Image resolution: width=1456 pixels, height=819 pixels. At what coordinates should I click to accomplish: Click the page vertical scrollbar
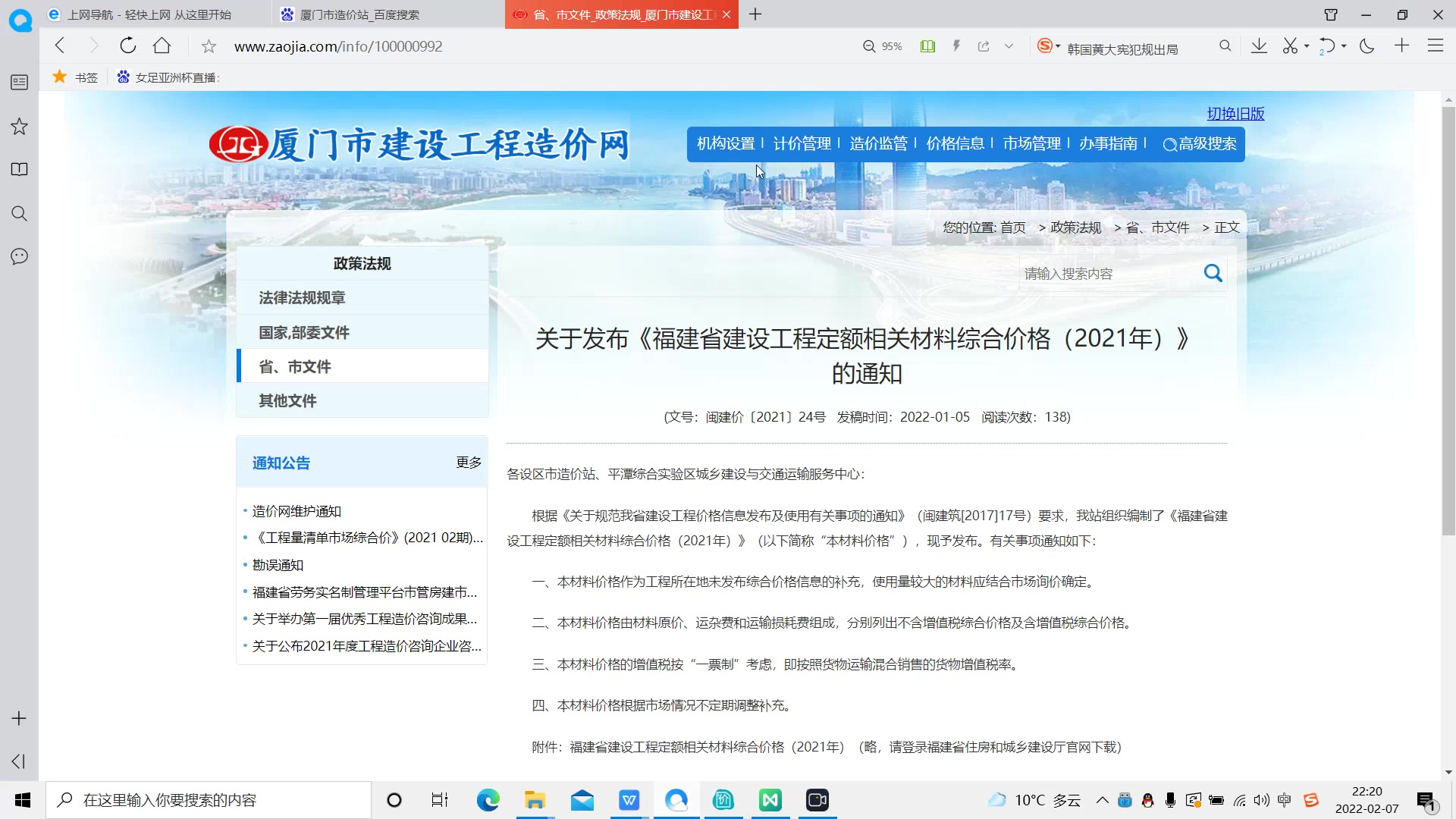coord(1448,322)
